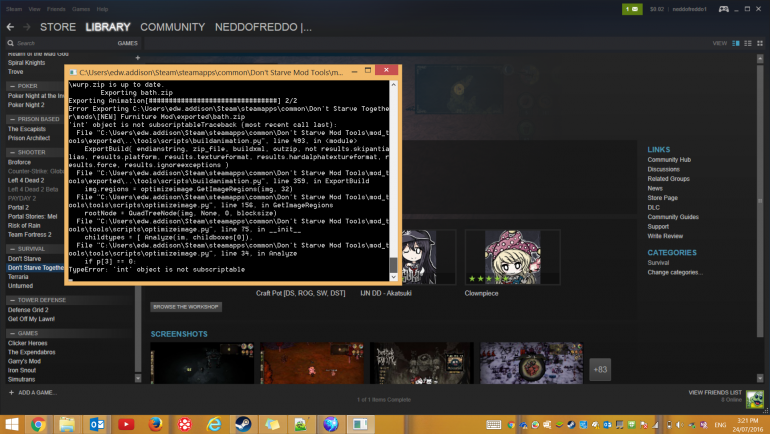
Task: Click the plus icon atop game list
Action: pyautogui.click(x=138, y=58)
